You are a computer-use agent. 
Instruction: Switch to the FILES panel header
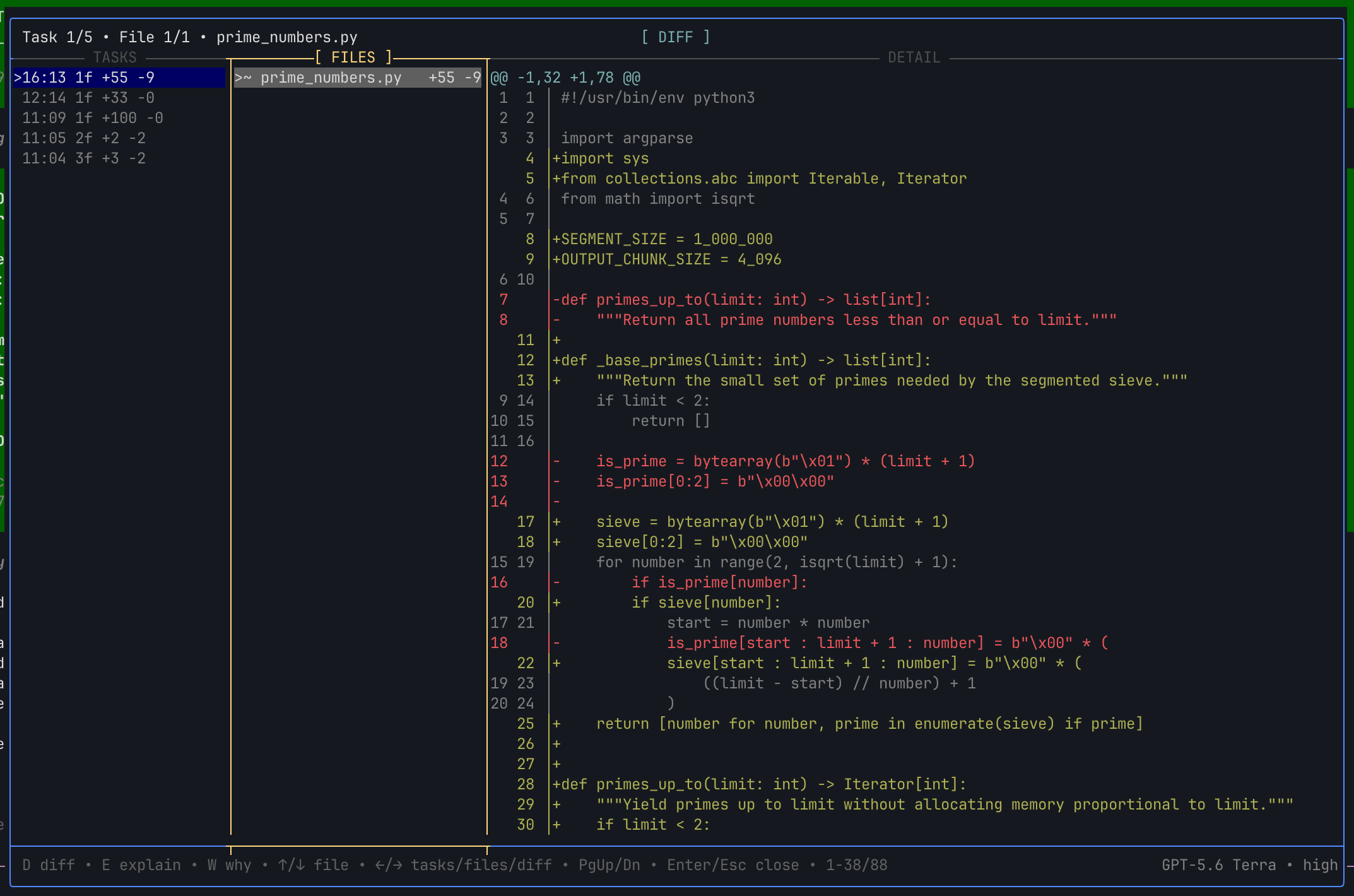353,57
